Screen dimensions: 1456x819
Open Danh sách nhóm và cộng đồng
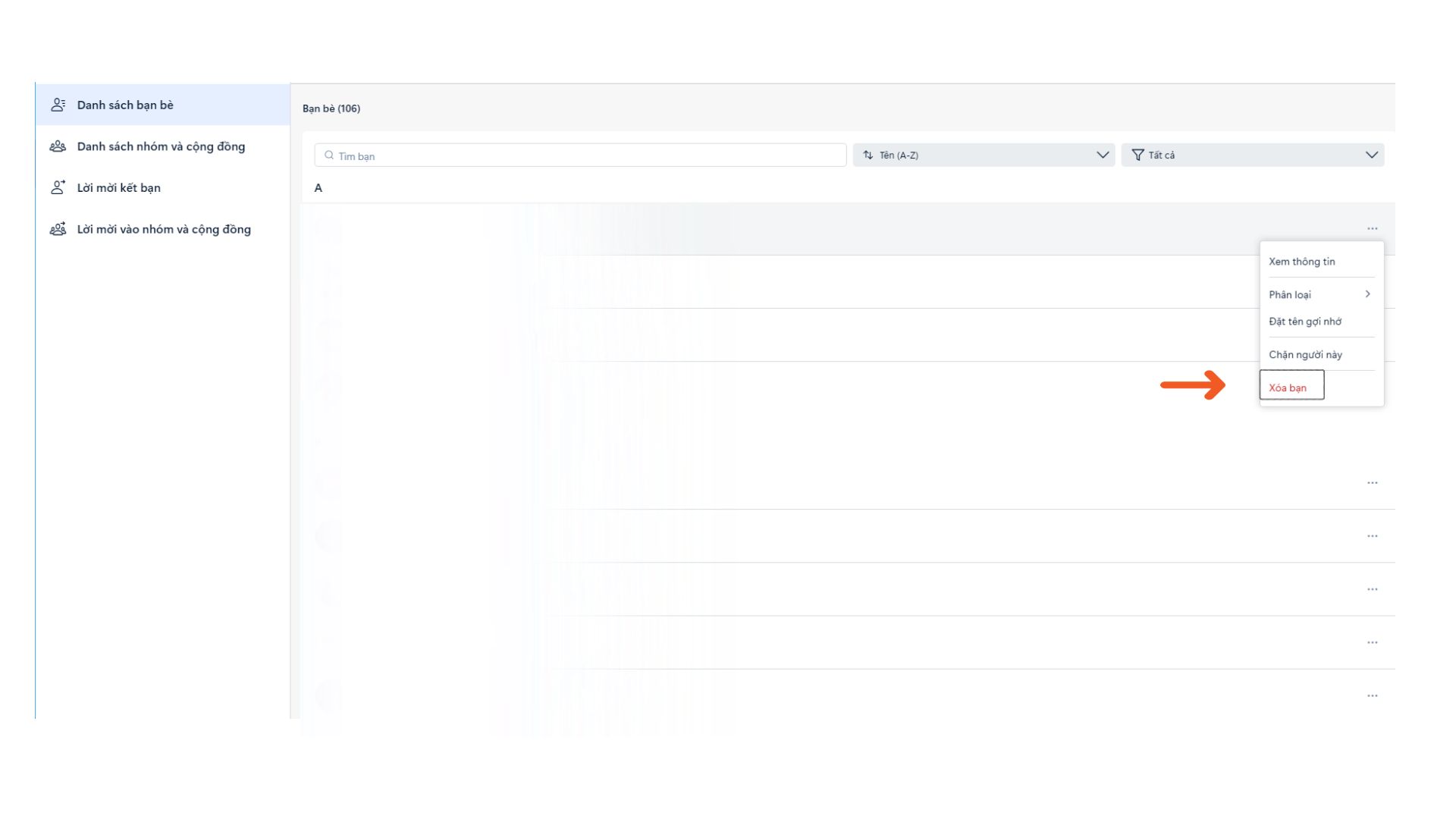[162, 146]
